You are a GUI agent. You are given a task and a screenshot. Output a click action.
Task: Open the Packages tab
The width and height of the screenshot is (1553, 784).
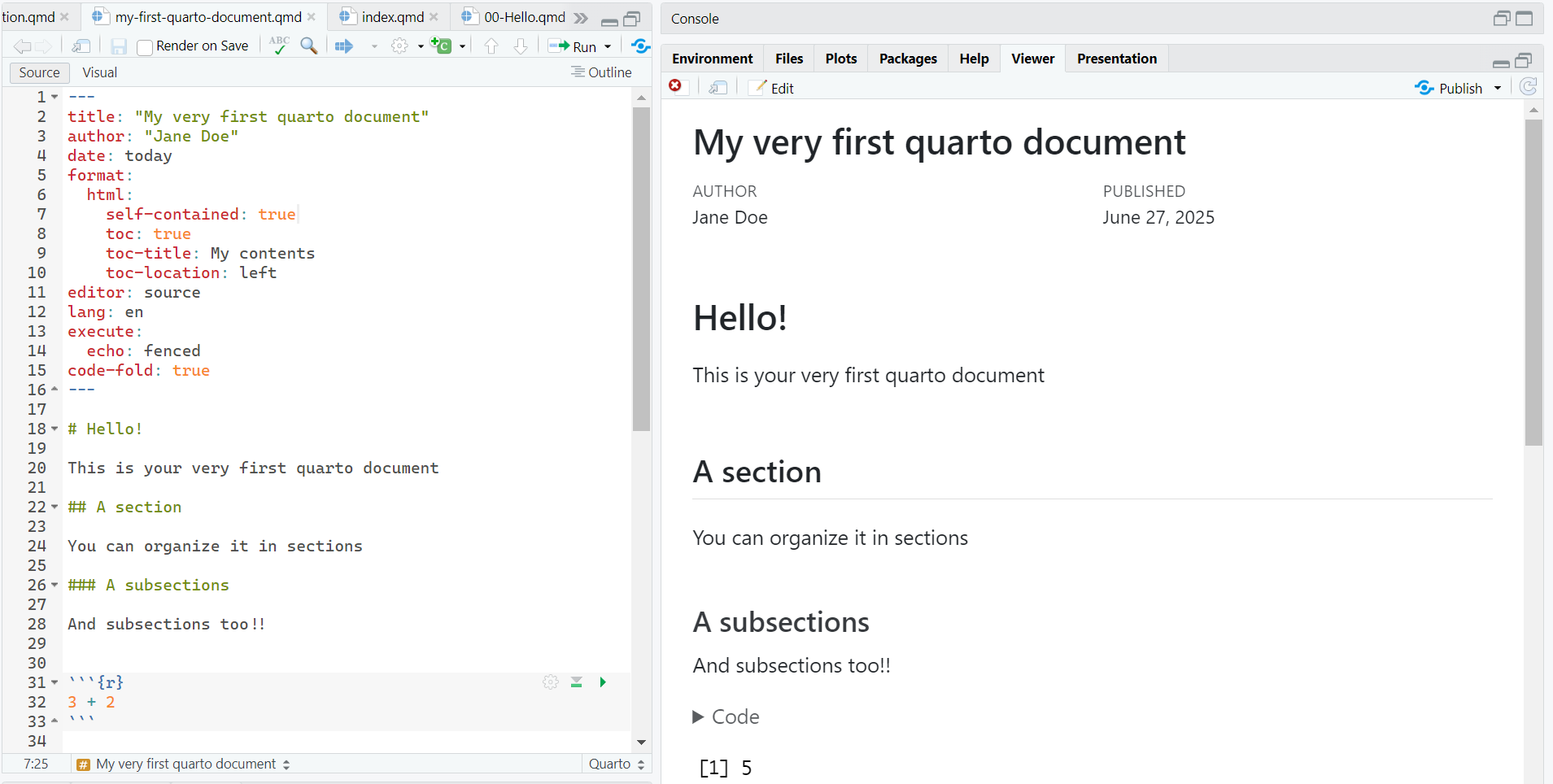[908, 59]
